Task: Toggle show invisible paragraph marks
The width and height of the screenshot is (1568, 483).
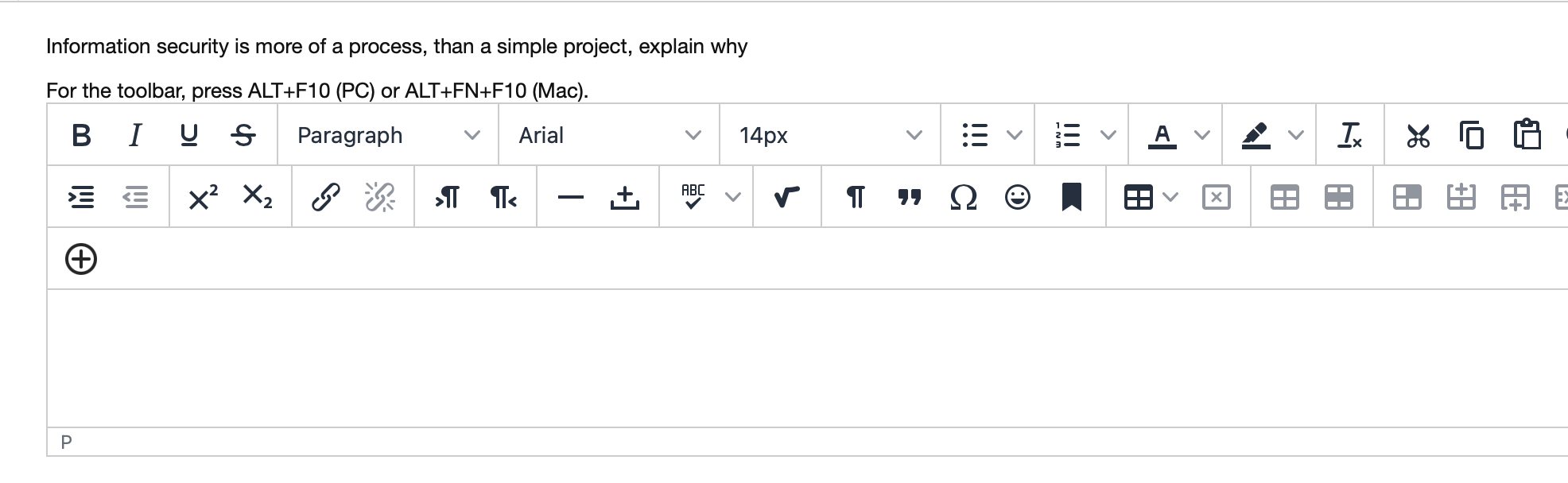Action: coord(856,197)
